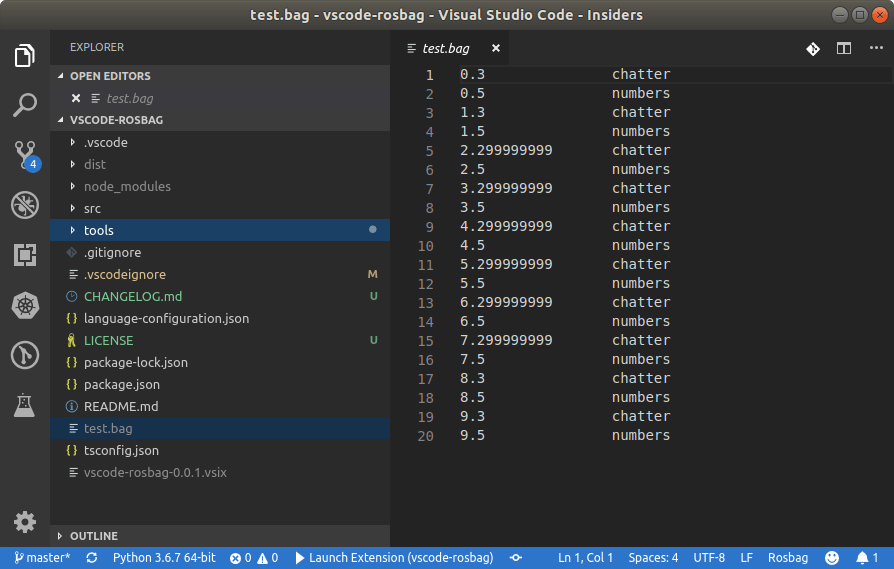
Task: Click the 9.3 value on line 19
Action: click(472, 416)
